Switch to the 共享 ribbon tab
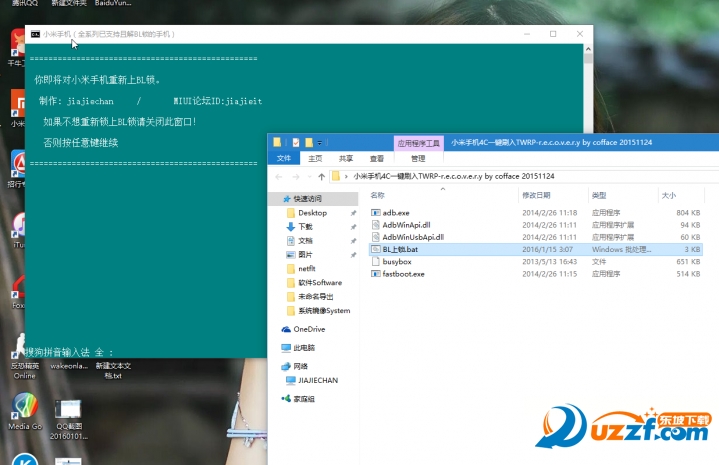This screenshot has width=719, height=465. point(346,159)
